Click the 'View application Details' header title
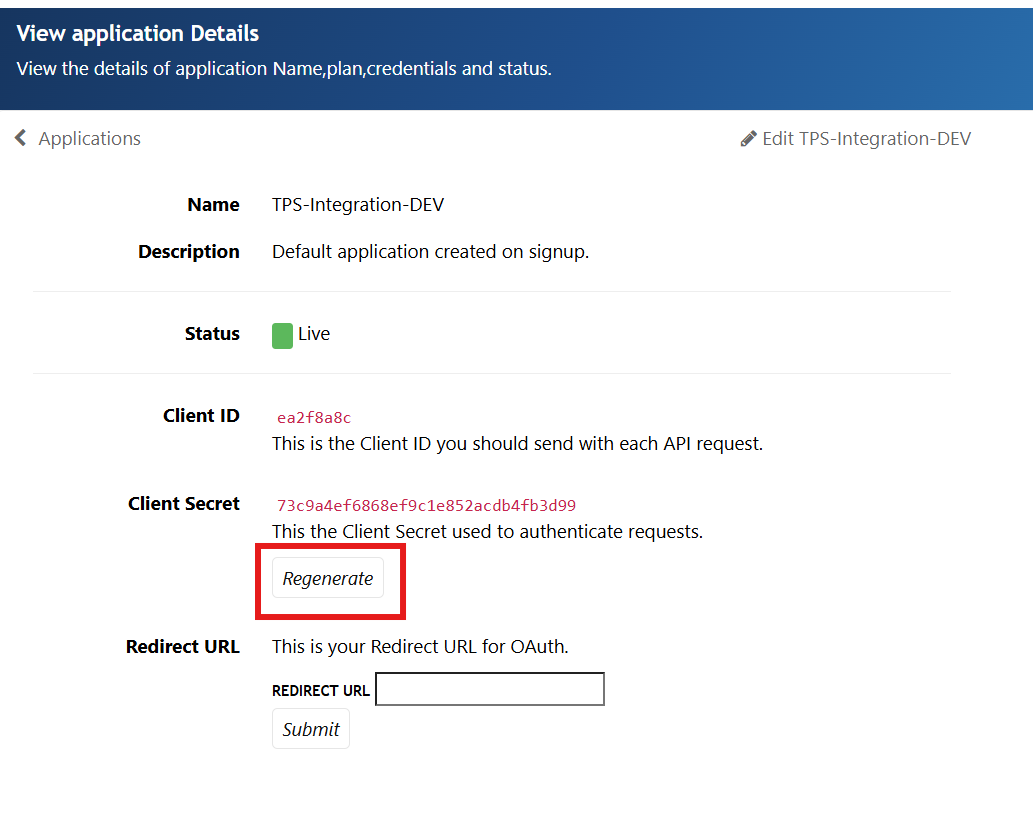 tap(138, 33)
